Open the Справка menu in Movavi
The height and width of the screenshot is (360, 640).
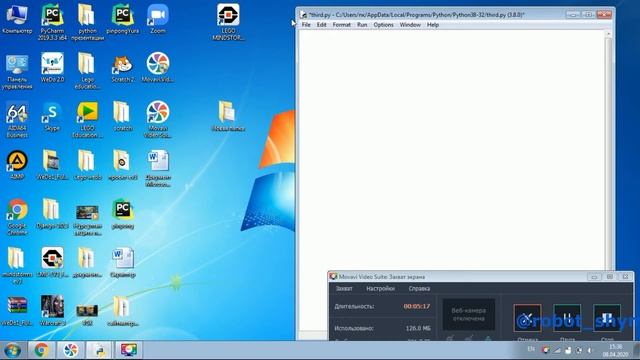click(419, 289)
